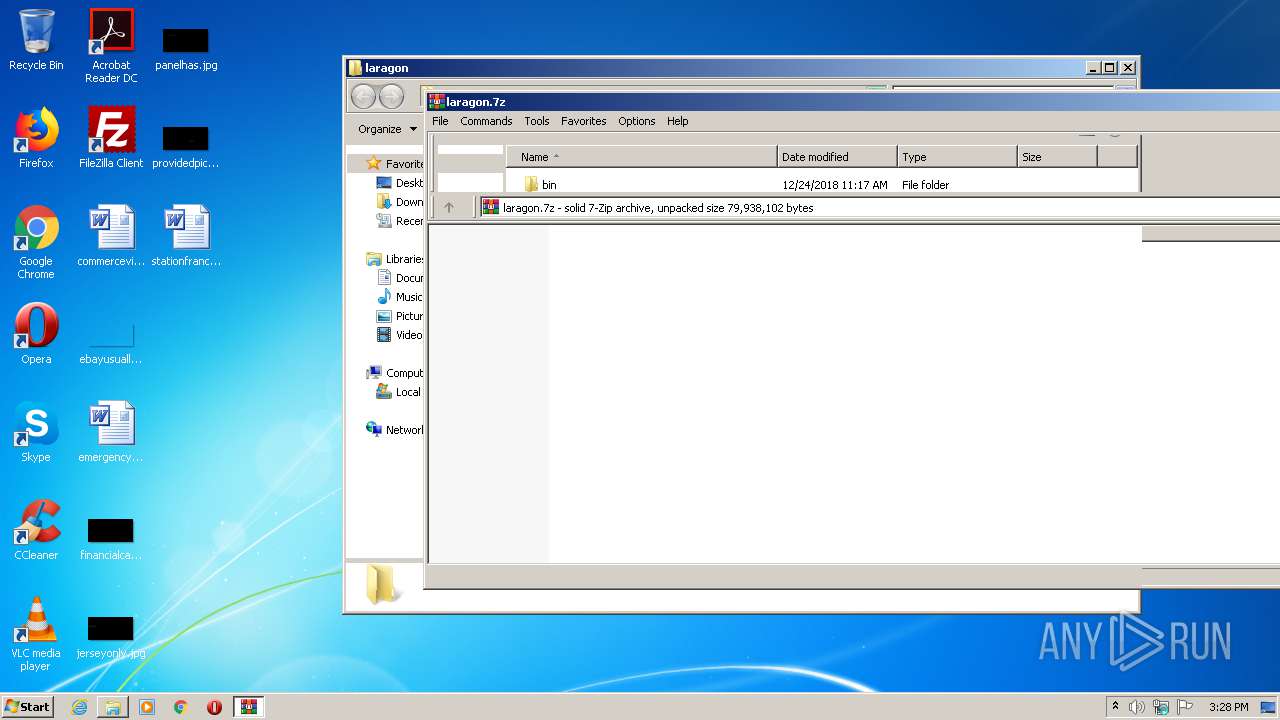
Task: Launch VLC media player shortcut
Action: (36, 634)
